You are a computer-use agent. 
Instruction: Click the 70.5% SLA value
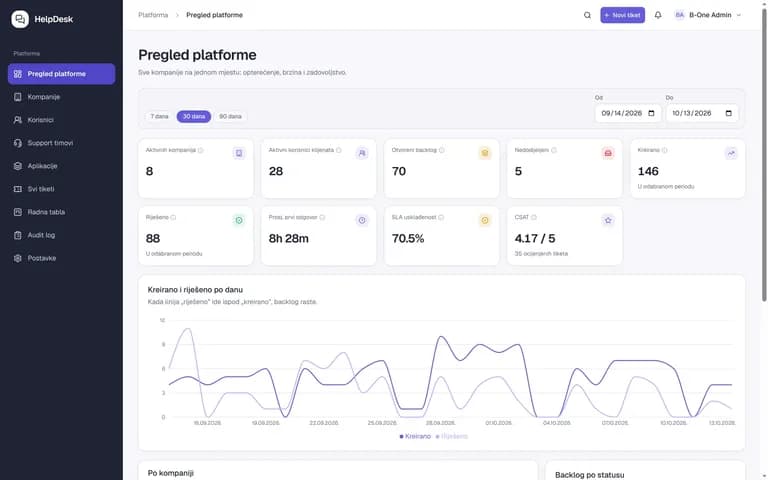(408, 239)
